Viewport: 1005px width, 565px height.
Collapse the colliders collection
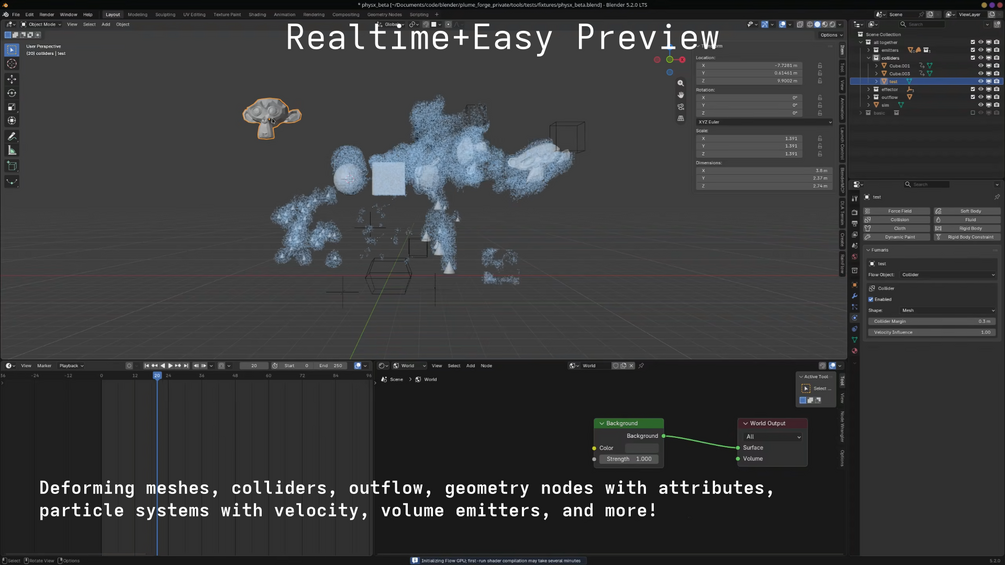(869, 58)
